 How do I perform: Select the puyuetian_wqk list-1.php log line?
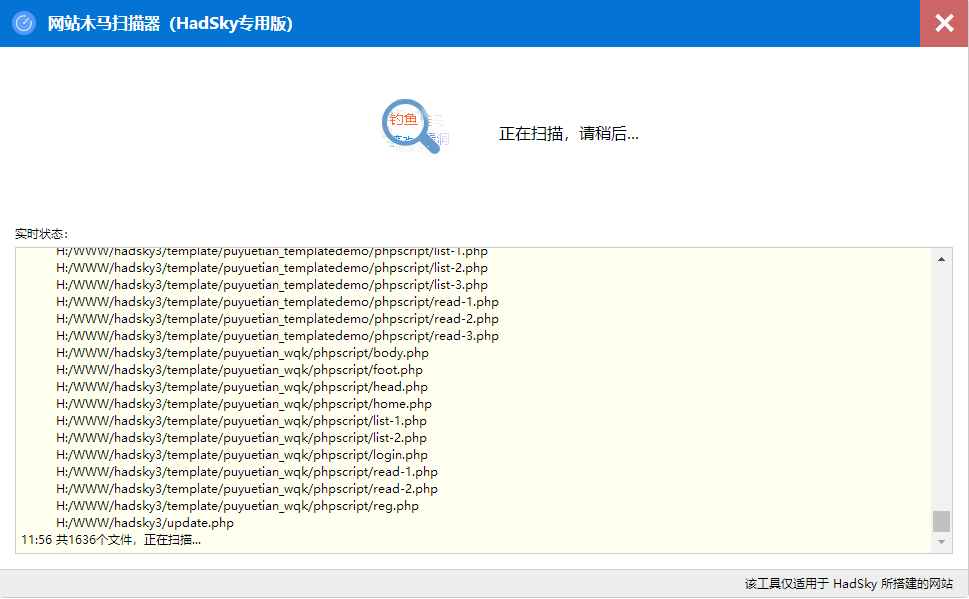coord(242,421)
